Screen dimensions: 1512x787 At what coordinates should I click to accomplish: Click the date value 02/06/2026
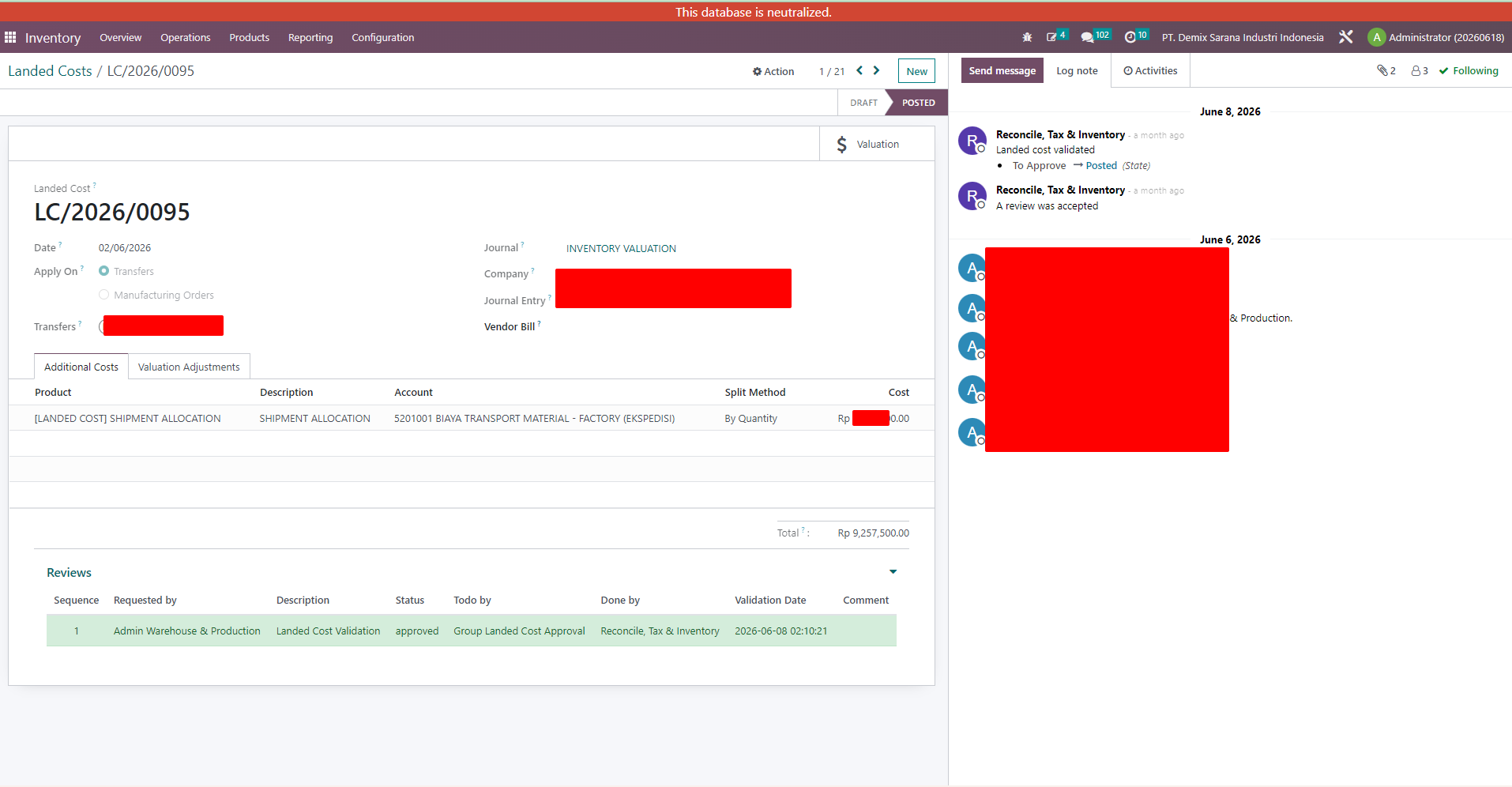tap(125, 248)
